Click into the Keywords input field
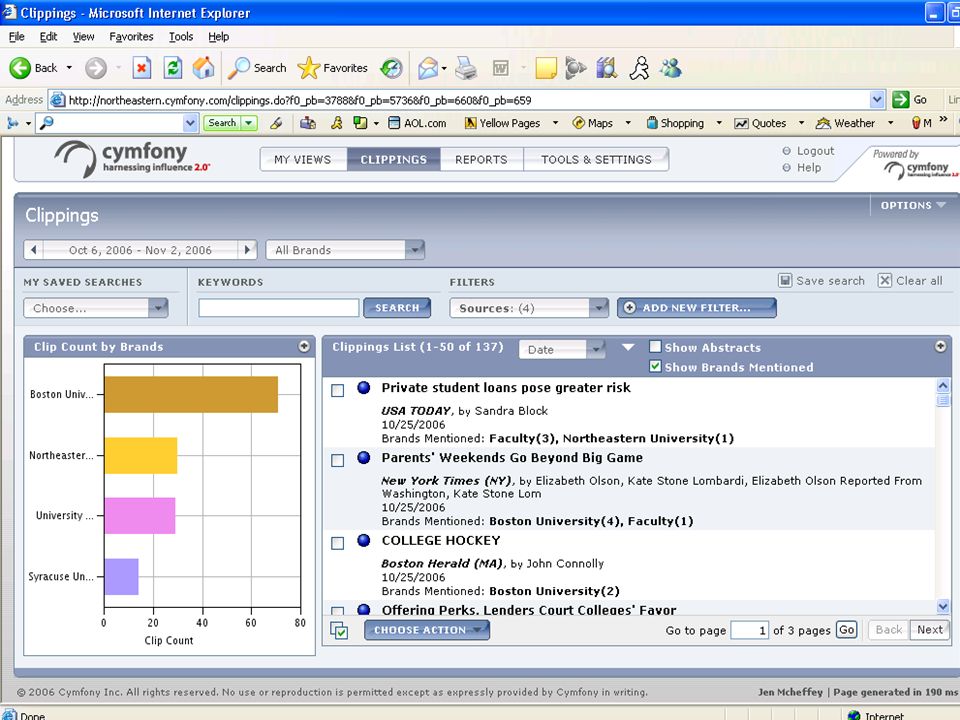Image resolution: width=960 pixels, height=720 pixels. click(279, 308)
